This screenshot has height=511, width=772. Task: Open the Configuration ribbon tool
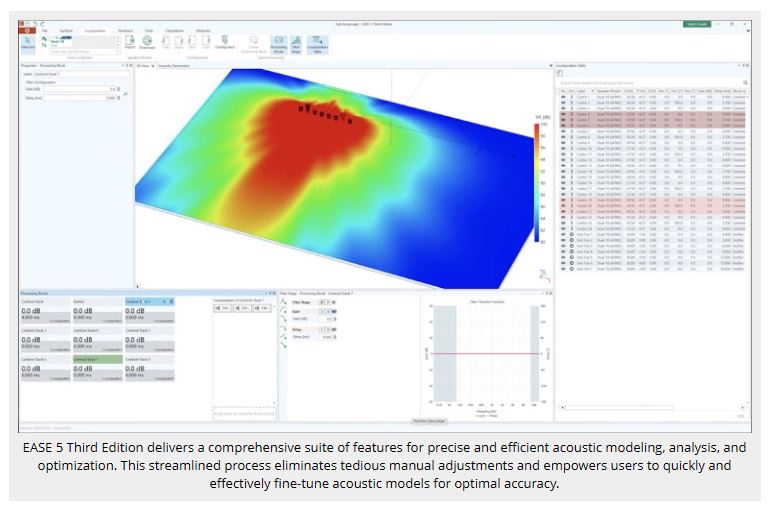225,42
